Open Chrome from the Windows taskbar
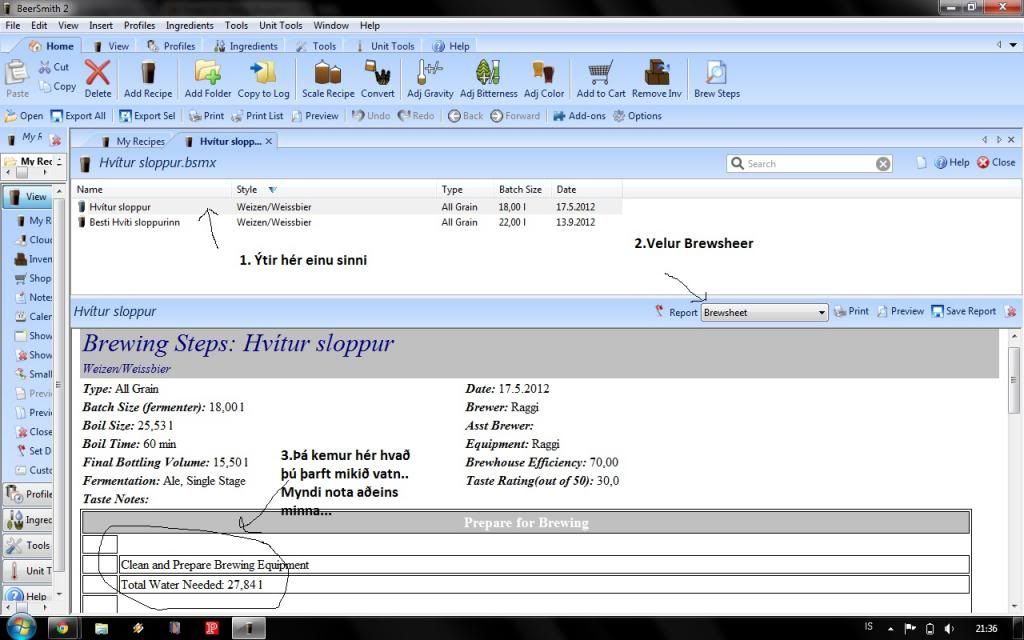Image resolution: width=1024 pixels, height=640 pixels. 62,628
